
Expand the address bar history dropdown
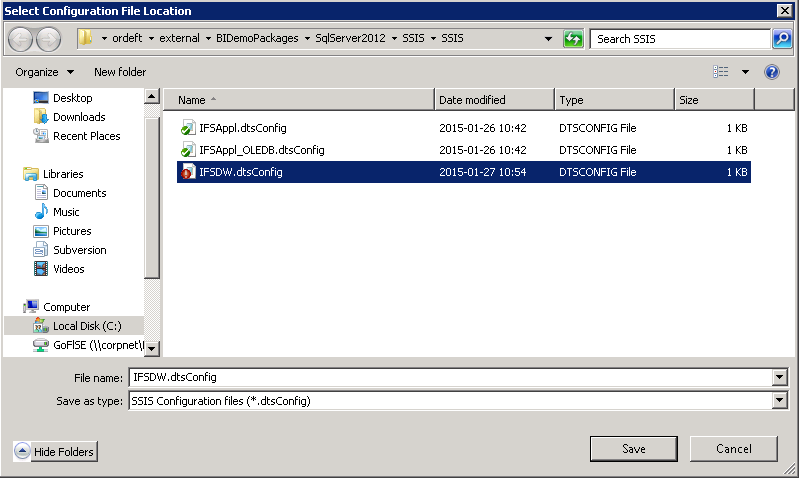549,39
